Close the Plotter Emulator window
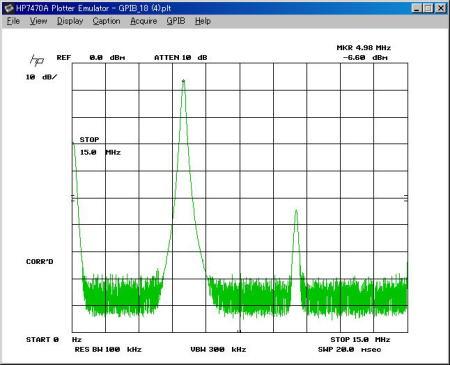Screen dimensions: 450x365 pyautogui.click(x=441, y=8)
